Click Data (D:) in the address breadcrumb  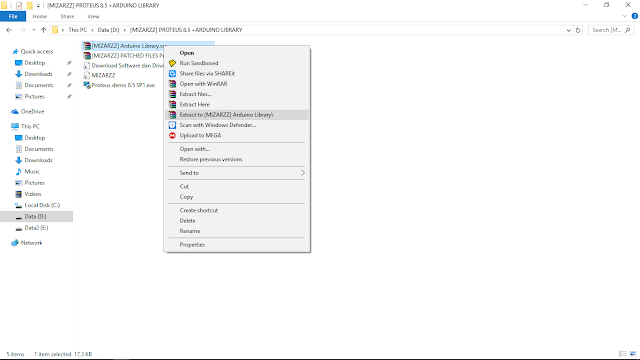tap(108, 30)
